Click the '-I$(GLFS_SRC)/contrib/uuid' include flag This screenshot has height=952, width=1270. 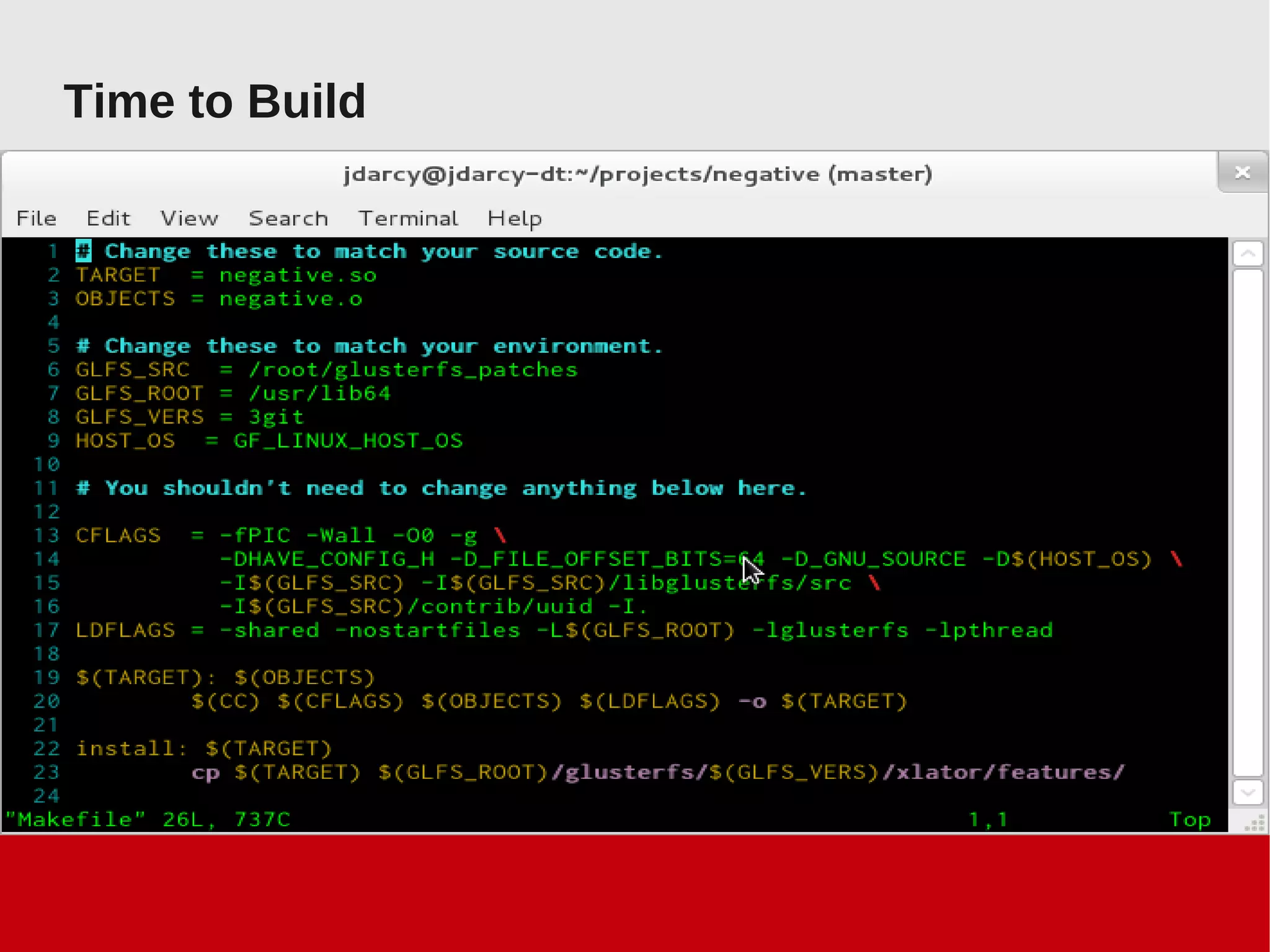(406, 607)
